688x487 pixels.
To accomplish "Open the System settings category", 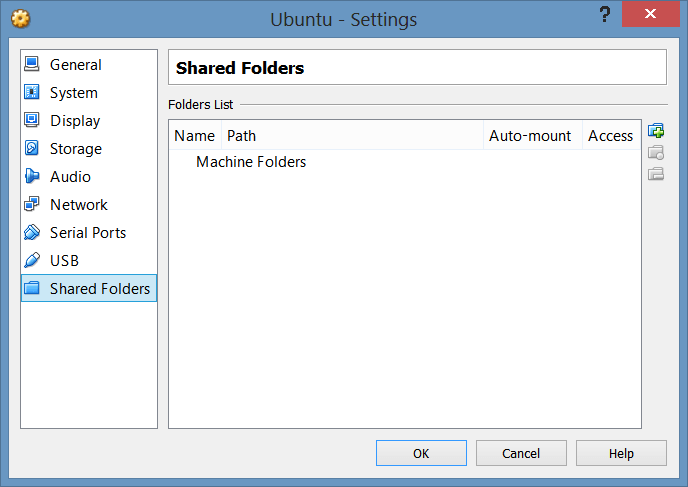I will pyautogui.click(x=89, y=93).
